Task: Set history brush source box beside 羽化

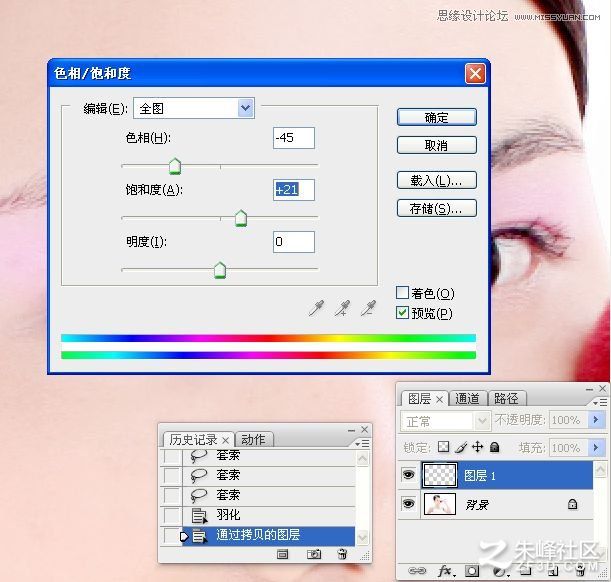Action: 171,515
